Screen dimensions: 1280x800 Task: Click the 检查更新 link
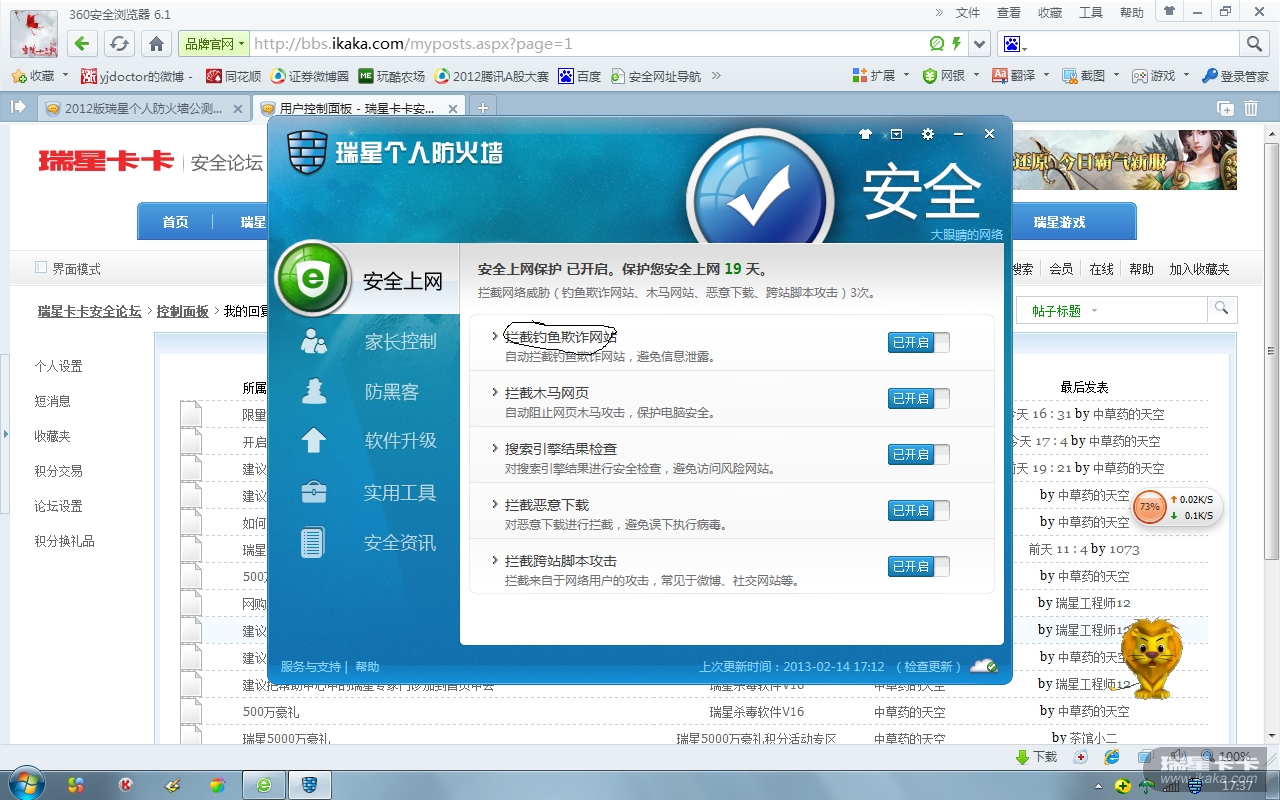point(928,667)
